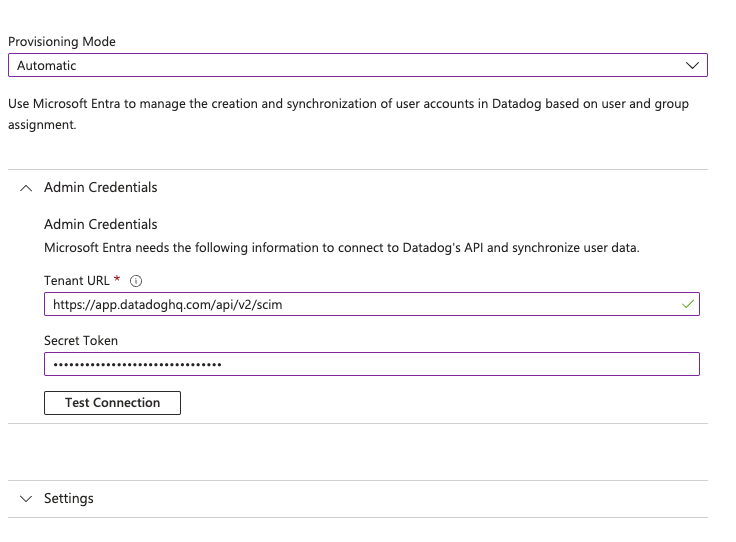
Task: Open the Provisioning Mode dropdown
Action: [x=358, y=65]
